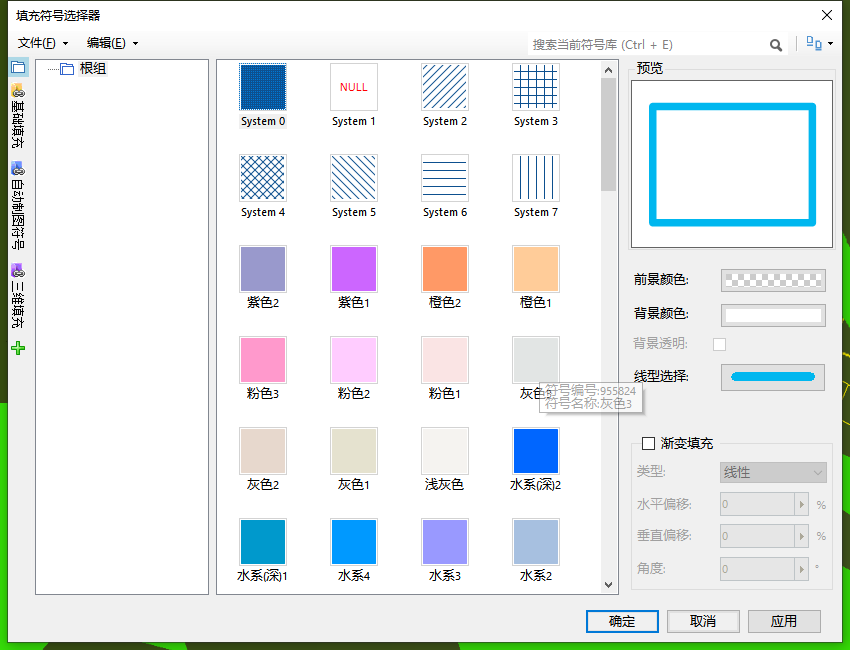
Task: Click the symbol list scroll up arrow
Action: [x=608, y=70]
